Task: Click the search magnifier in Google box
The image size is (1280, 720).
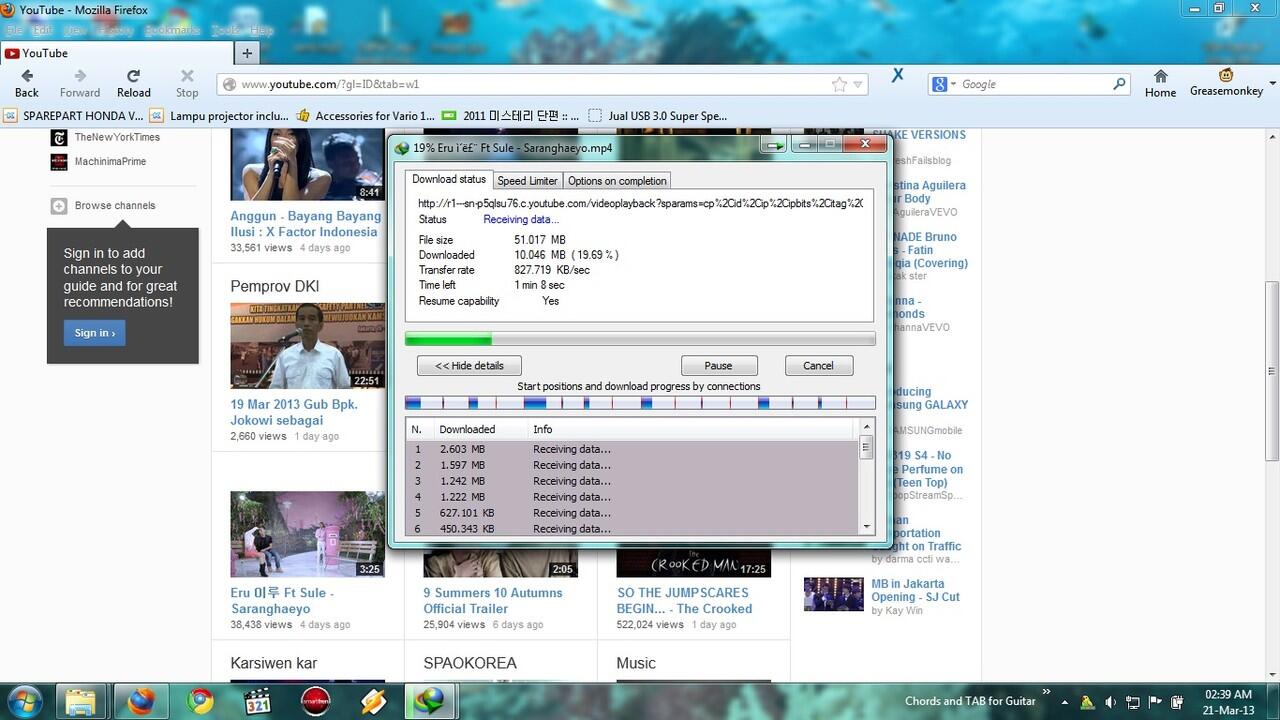Action: [x=1120, y=84]
